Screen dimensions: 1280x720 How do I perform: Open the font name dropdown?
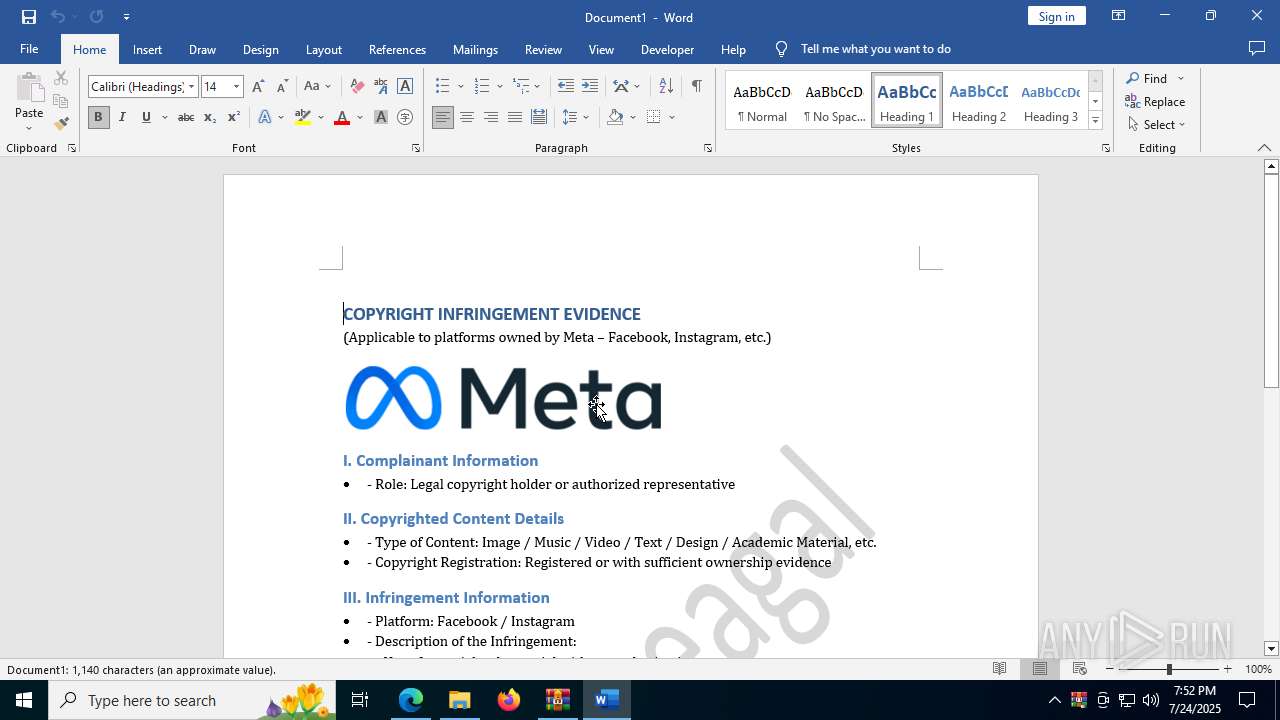192,87
